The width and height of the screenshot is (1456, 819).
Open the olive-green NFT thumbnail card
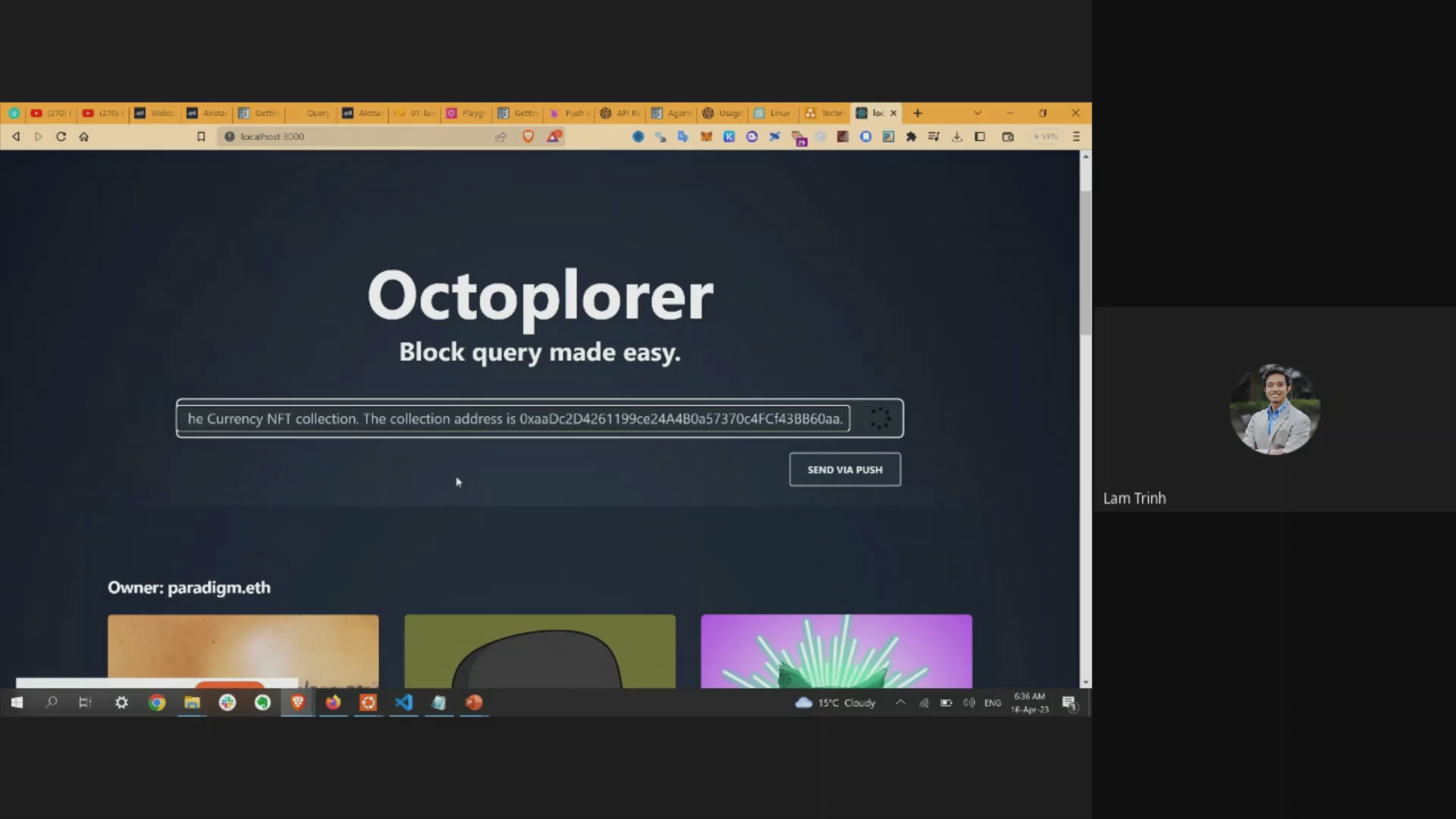click(x=539, y=651)
